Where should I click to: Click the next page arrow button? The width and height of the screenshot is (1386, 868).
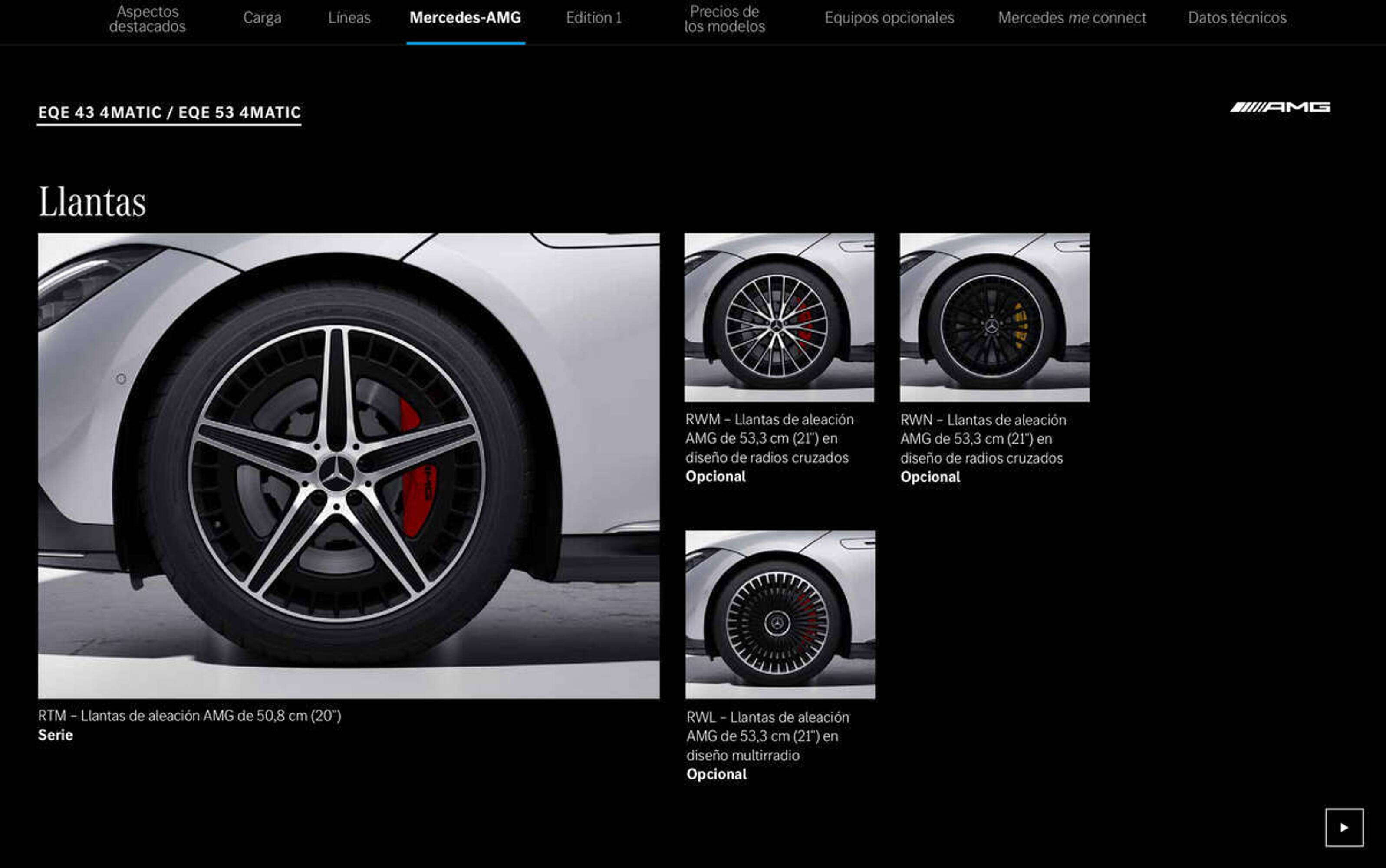pos(1344,827)
